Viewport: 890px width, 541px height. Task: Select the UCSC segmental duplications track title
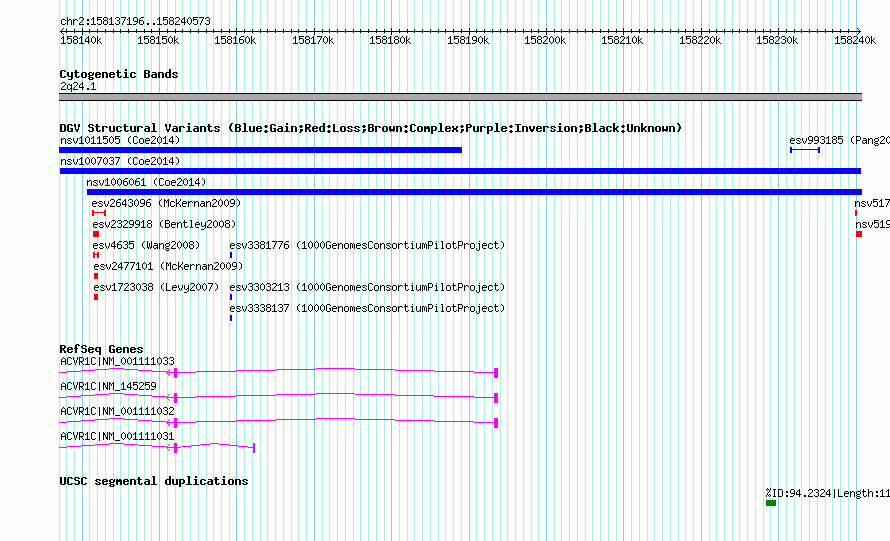[x=154, y=481]
